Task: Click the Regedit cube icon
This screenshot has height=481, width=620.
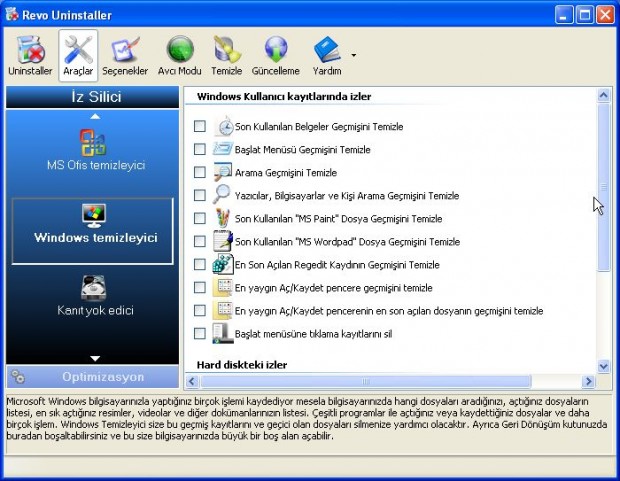Action: click(223, 264)
